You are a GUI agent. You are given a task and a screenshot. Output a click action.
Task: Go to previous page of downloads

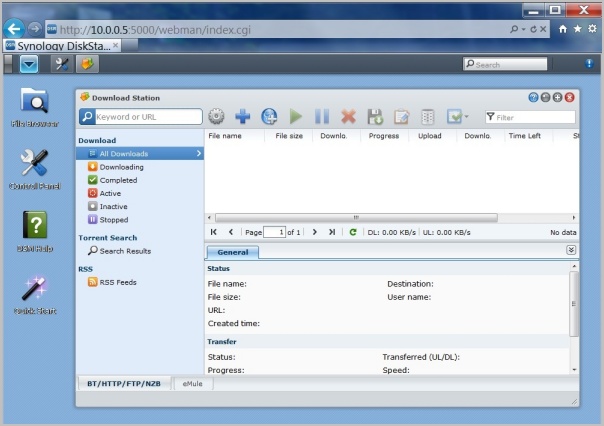pyautogui.click(x=231, y=232)
